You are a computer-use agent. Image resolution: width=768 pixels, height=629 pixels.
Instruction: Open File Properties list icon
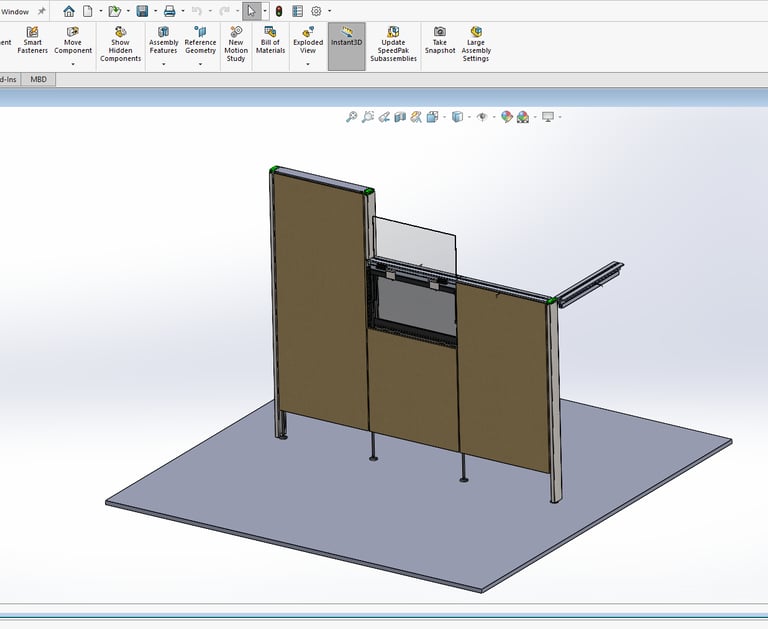[x=298, y=11]
